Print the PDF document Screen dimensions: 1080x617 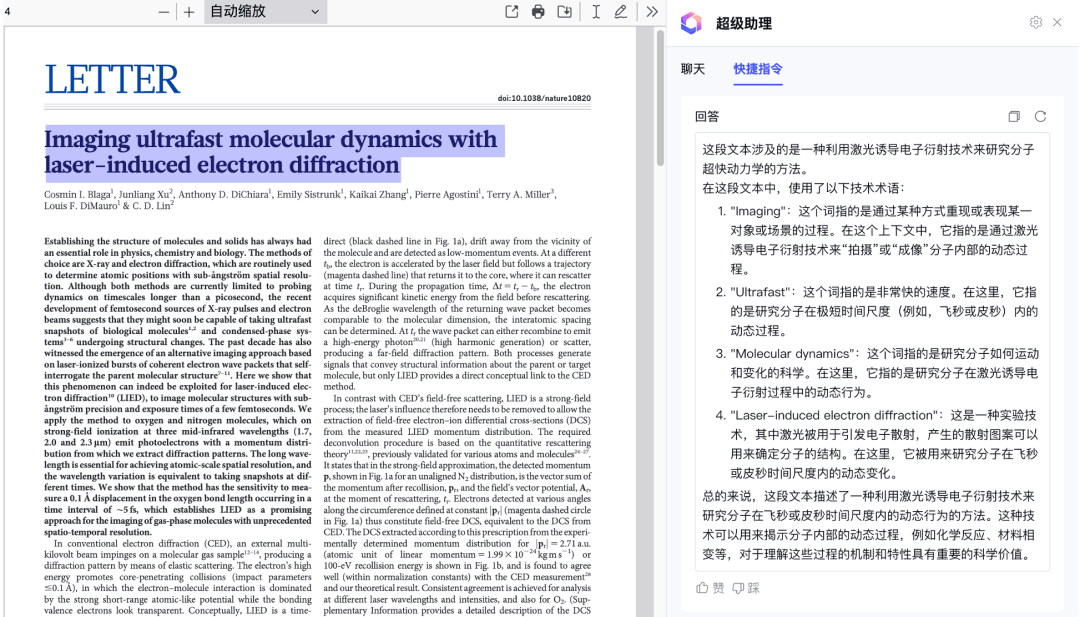click(538, 12)
